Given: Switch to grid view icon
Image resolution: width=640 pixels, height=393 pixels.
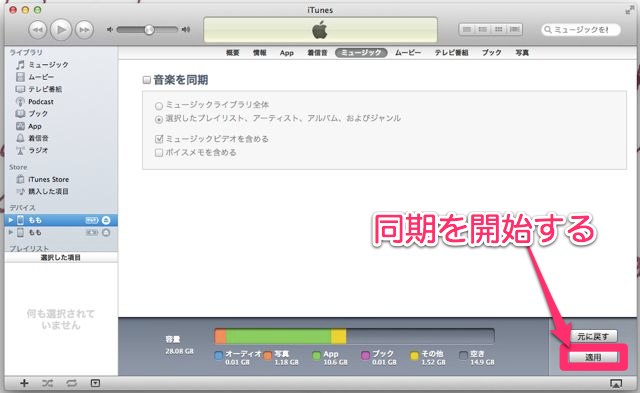Looking at the screenshot, I should (498, 29).
